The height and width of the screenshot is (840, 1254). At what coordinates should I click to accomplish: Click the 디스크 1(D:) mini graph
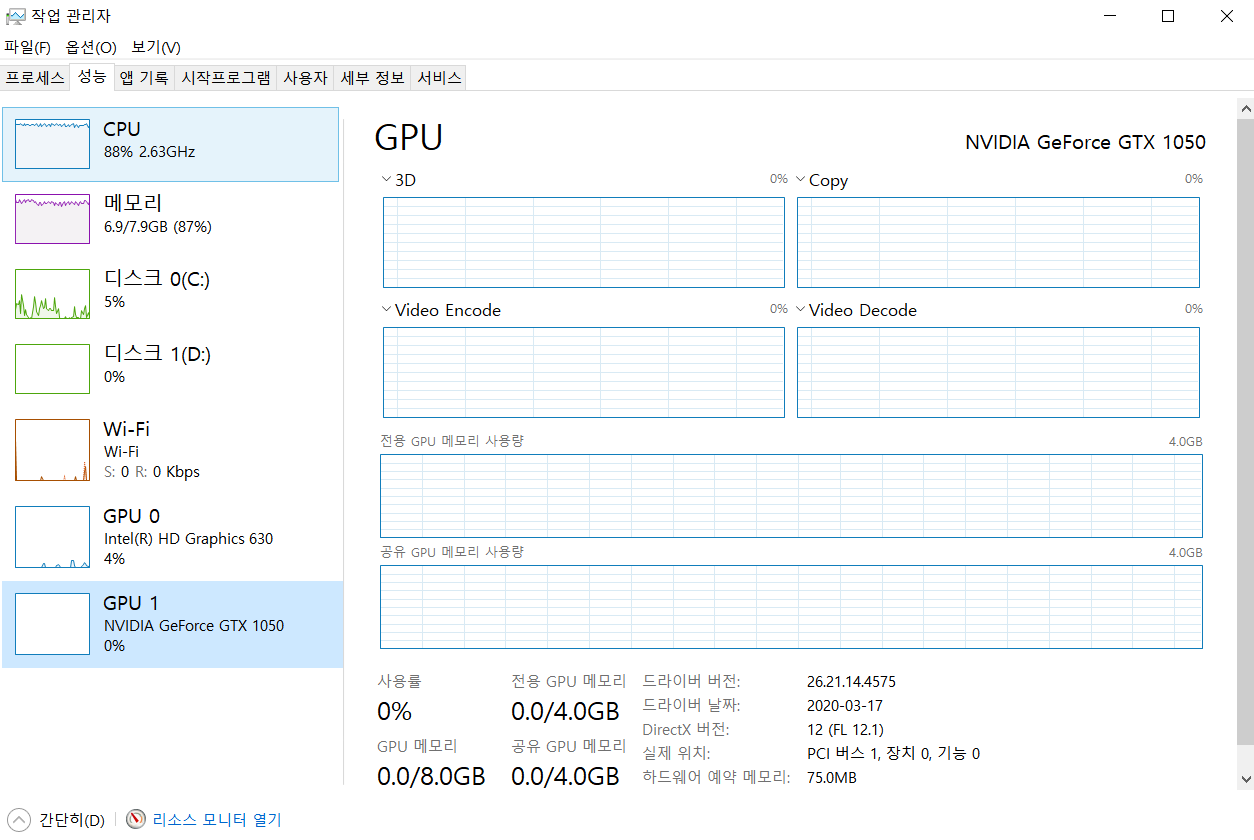(52, 369)
